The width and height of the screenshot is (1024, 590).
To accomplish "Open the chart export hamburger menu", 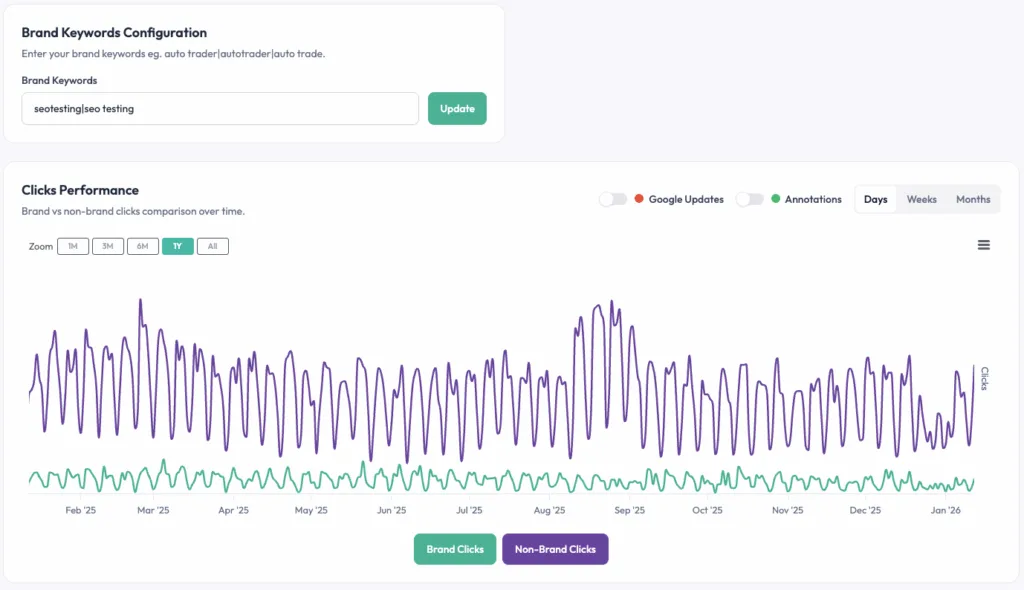I will 984,244.
